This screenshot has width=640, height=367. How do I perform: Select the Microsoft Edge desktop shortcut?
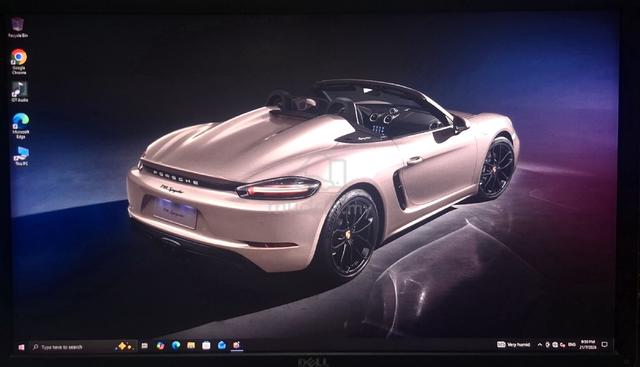coord(20,126)
